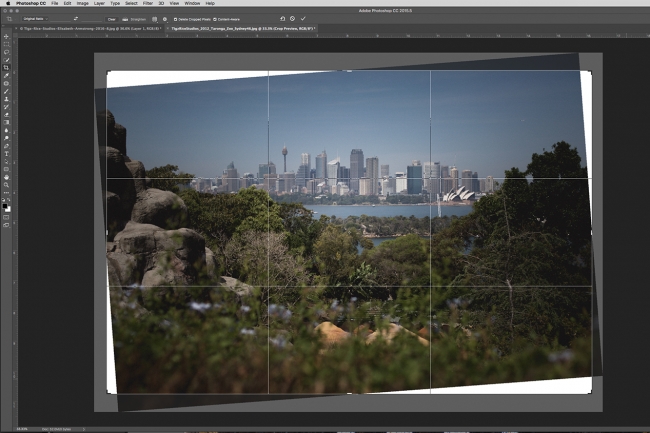Select the Move tool
Screen dimensions: 650x433
click(x=6, y=36)
